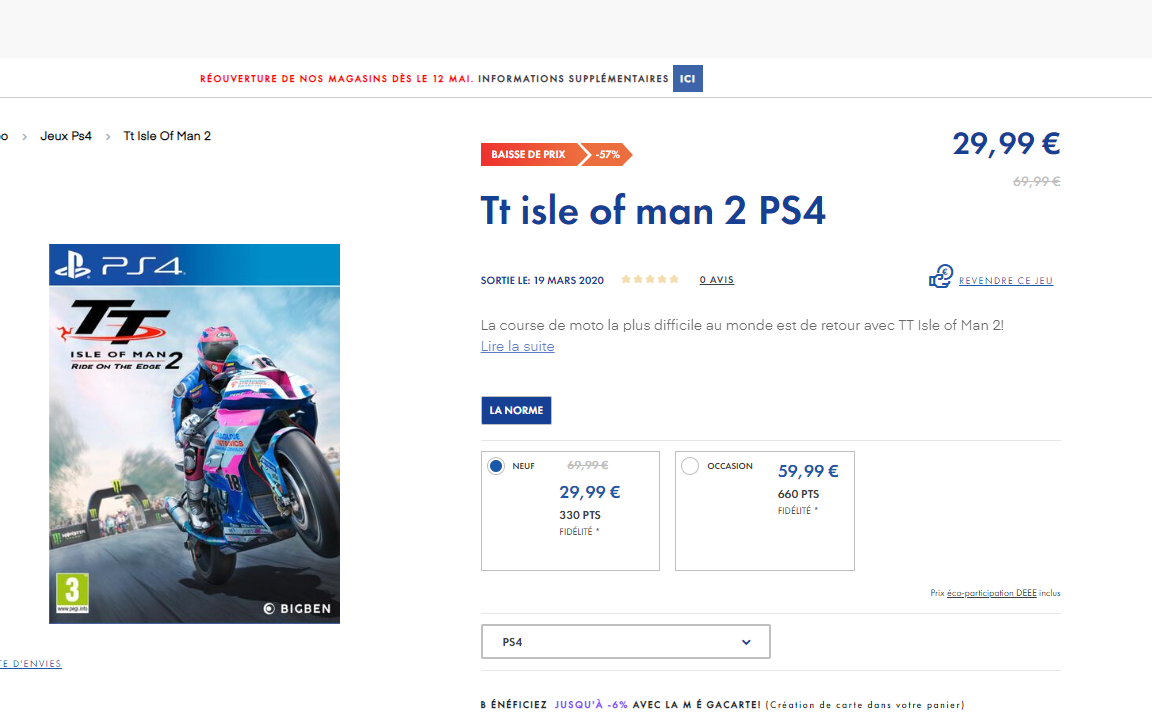This screenshot has width=1152, height=727.
Task: Click the five-star rating icons
Action: [650, 280]
